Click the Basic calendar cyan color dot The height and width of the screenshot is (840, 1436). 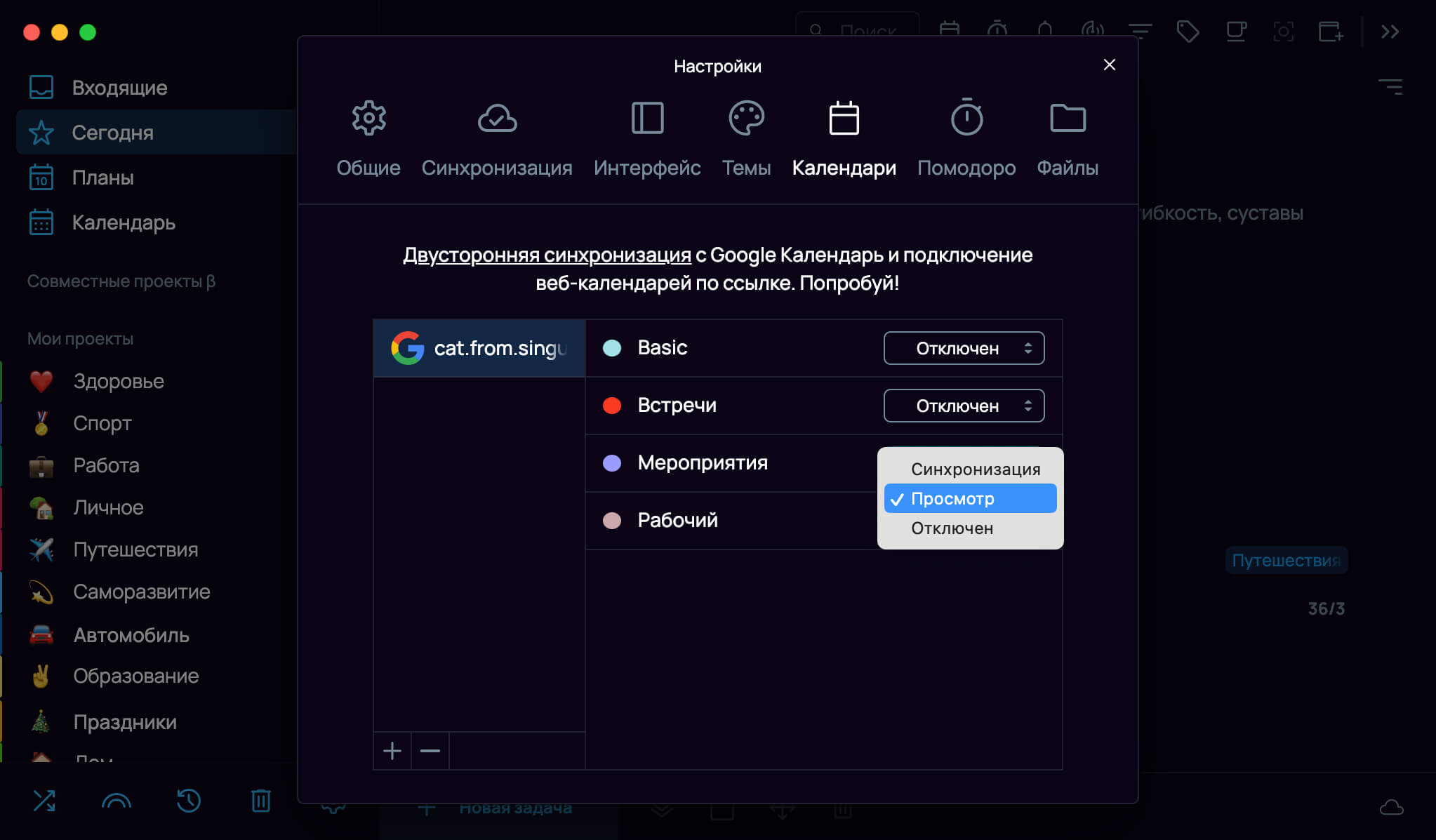(612, 348)
